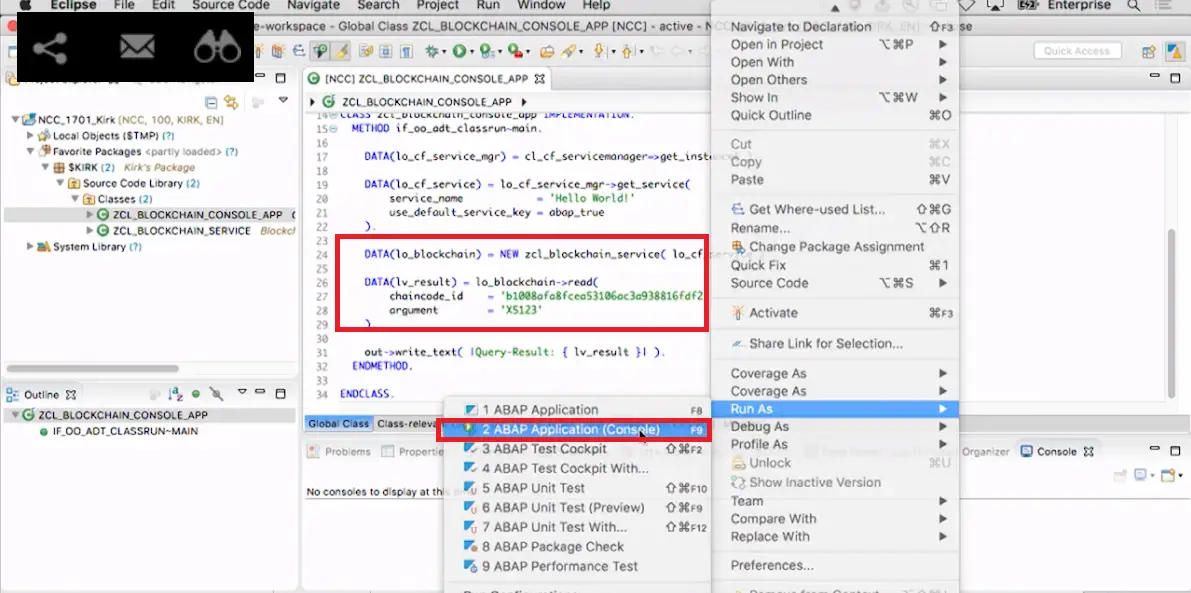This screenshot has width=1191, height=593.
Task: Collapse the NCC_1701_Kirk project node
Action: point(15,120)
